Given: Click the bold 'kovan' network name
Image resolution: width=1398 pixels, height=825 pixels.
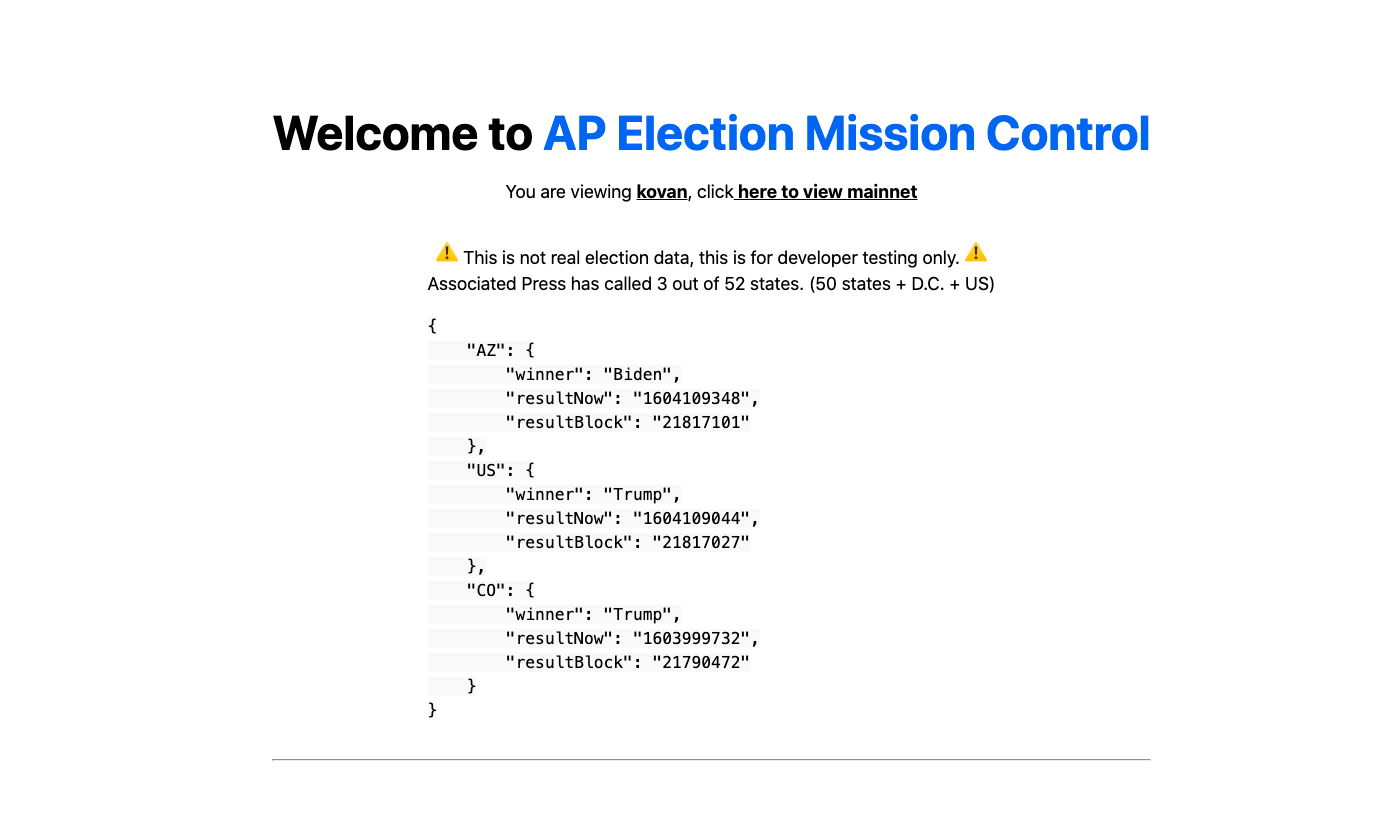Looking at the screenshot, I should (x=662, y=192).
